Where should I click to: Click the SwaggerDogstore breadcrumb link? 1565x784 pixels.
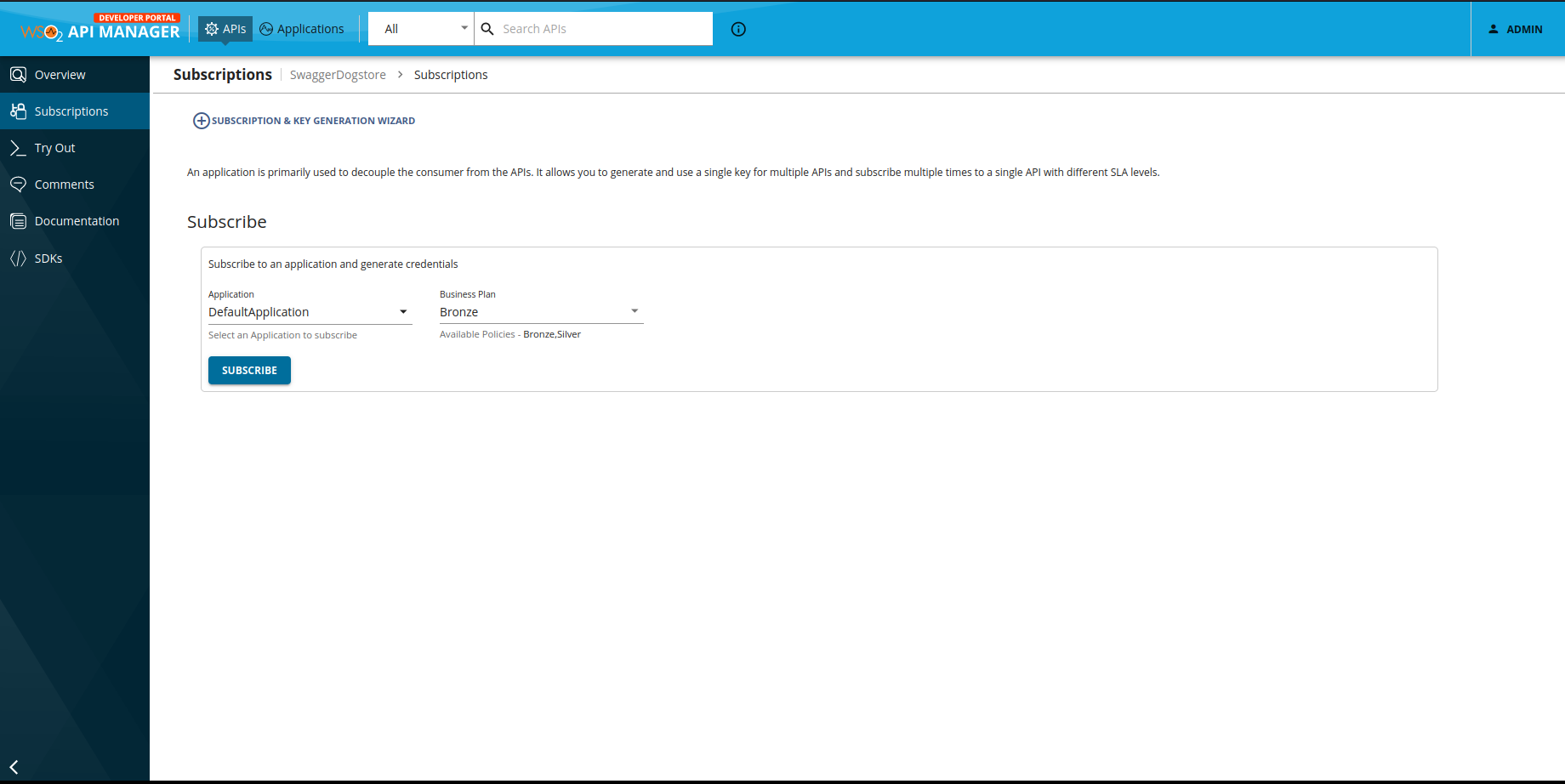(x=338, y=75)
